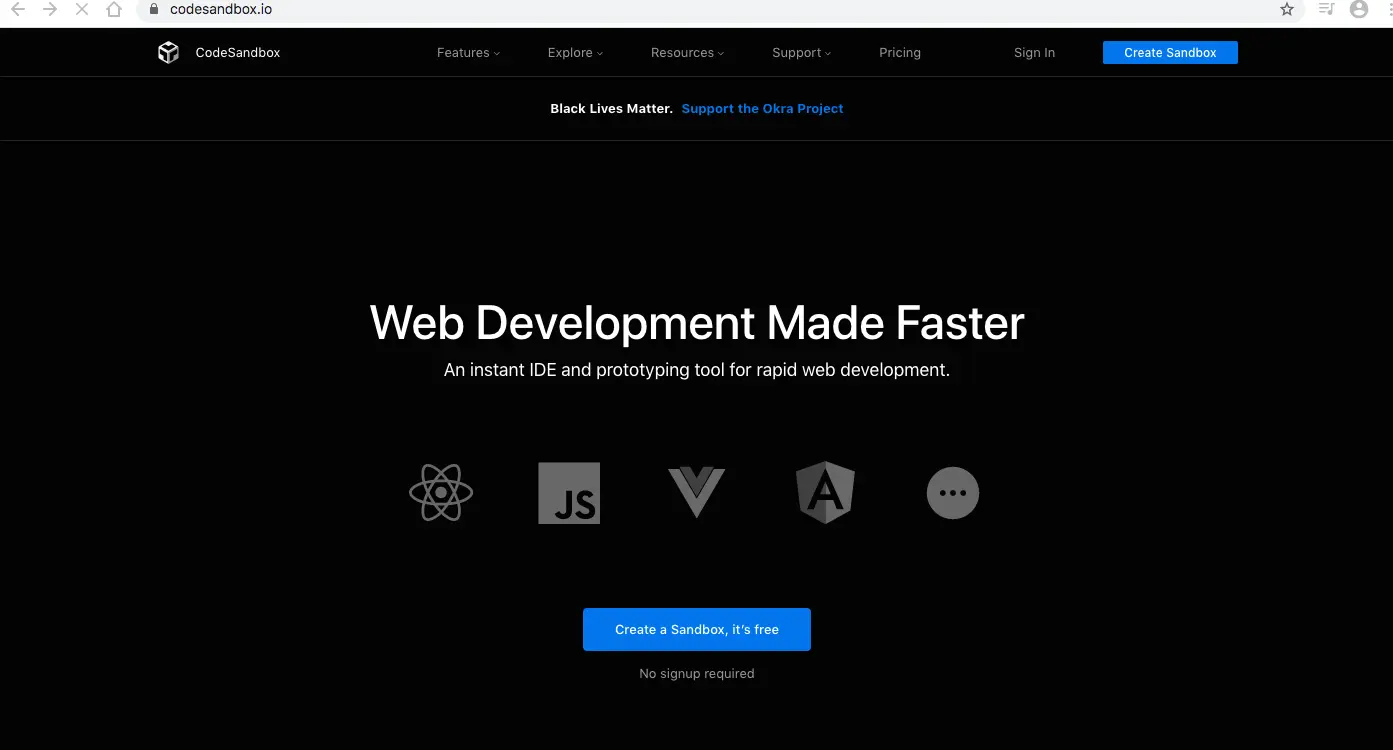Click the Web Development Made Faster heading
The image size is (1393, 750).
click(x=697, y=322)
